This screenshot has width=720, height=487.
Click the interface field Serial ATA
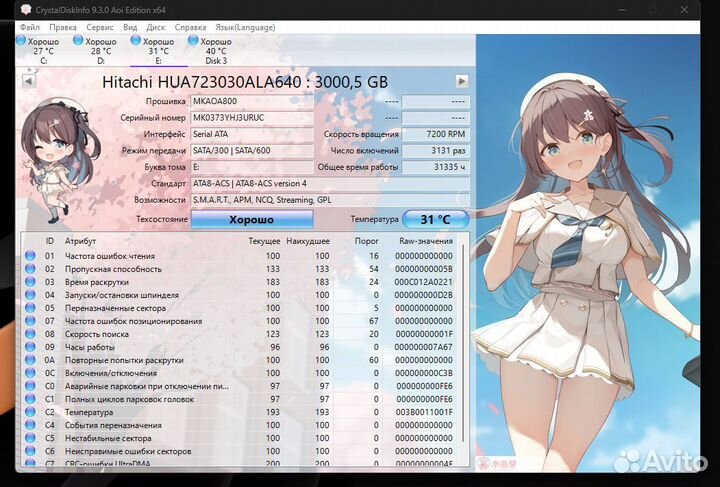point(252,134)
